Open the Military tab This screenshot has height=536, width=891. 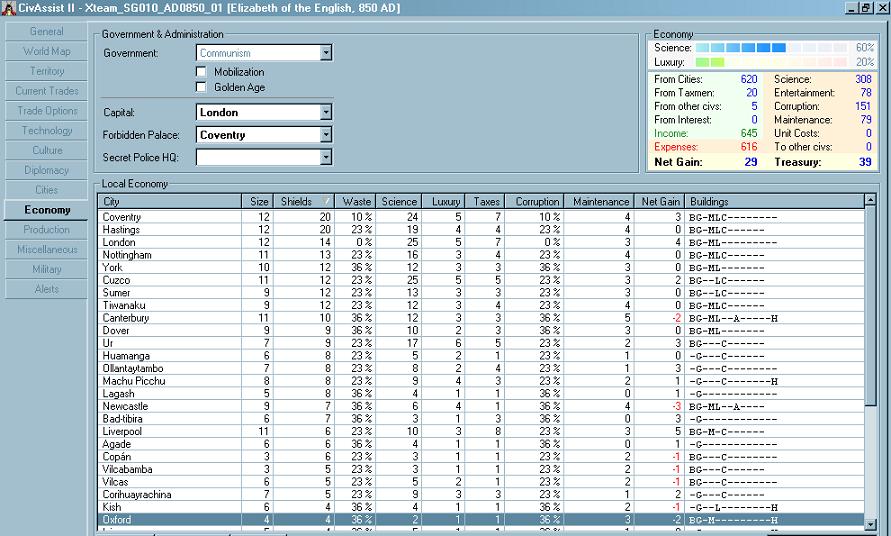pyautogui.click(x=47, y=269)
